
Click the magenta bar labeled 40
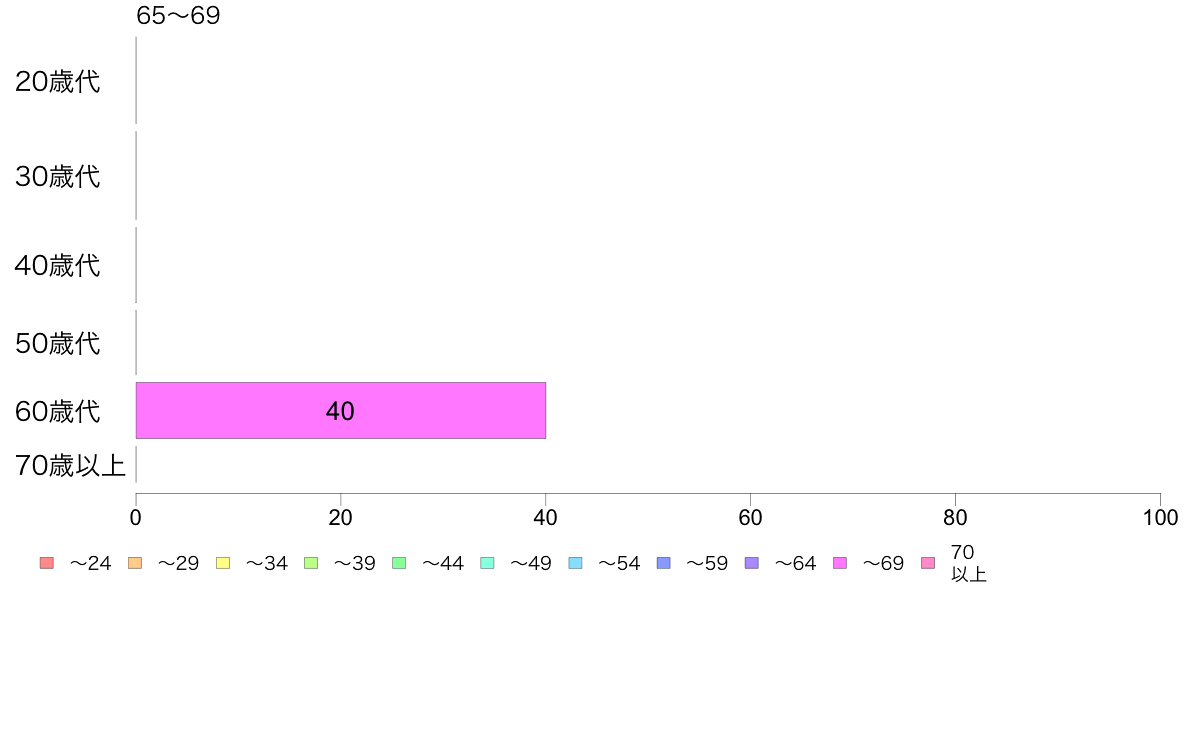[x=340, y=410]
